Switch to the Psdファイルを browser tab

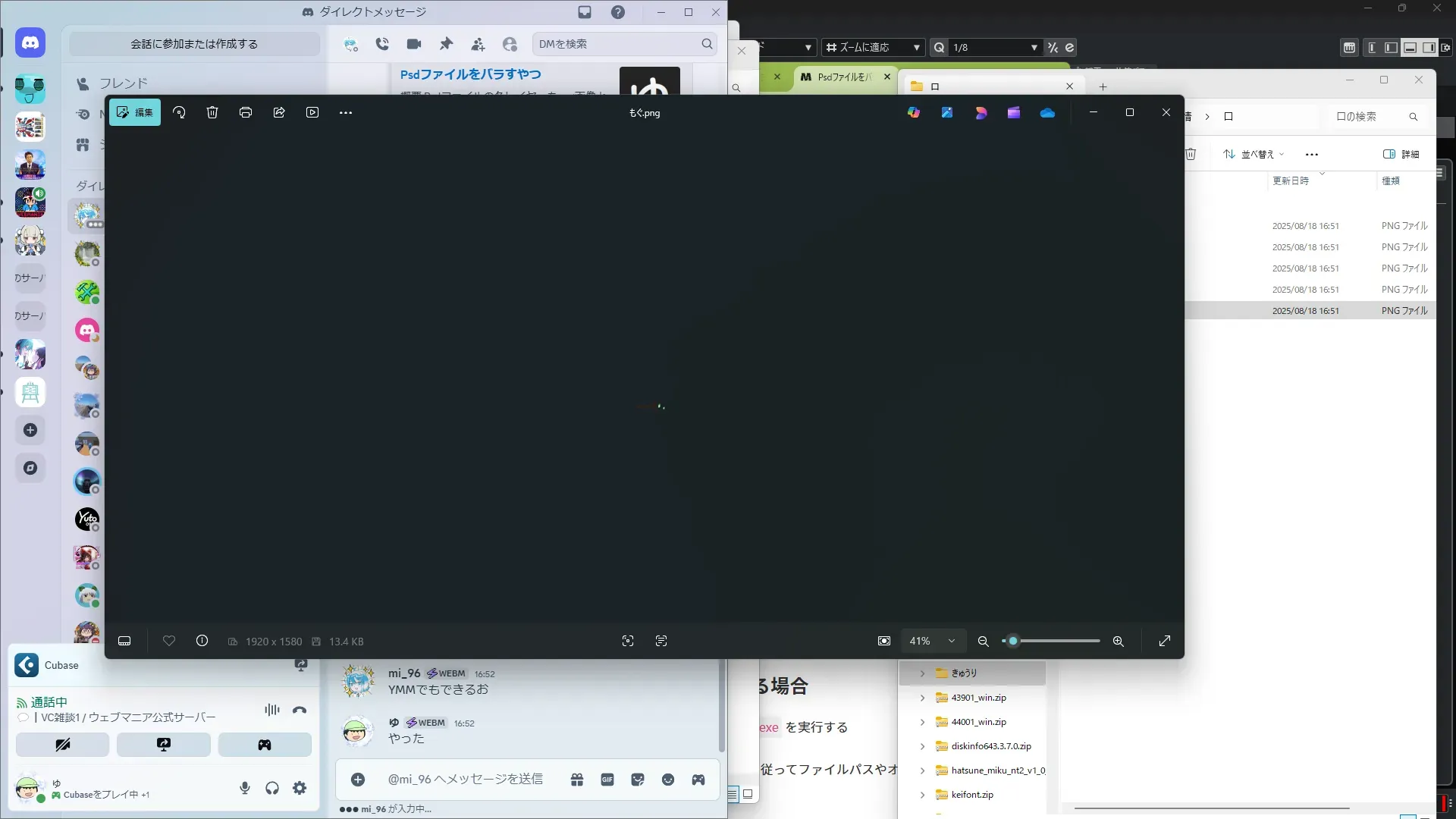[844, 77]
